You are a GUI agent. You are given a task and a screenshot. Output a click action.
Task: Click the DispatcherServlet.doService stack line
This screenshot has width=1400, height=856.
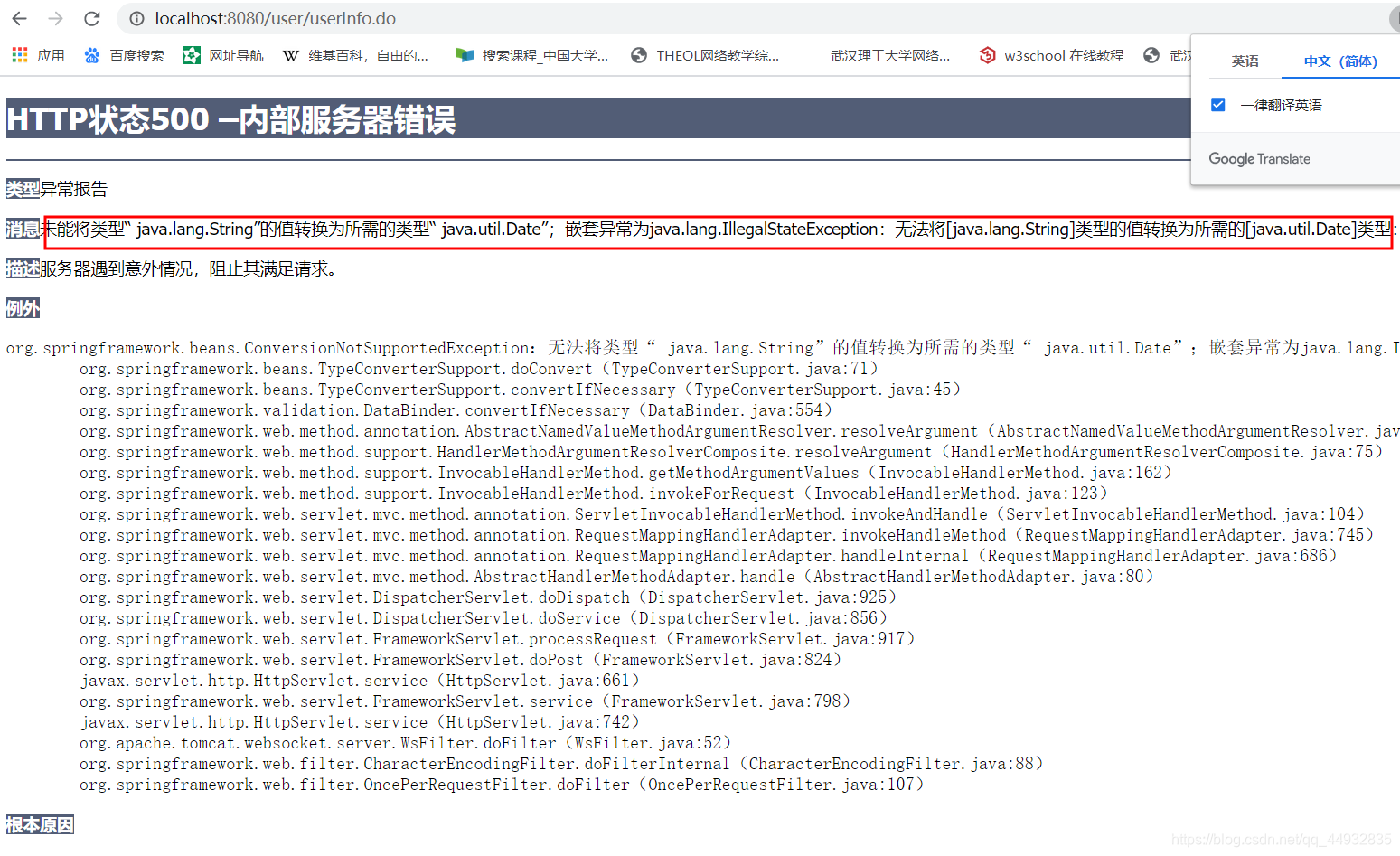coord(484,618)
